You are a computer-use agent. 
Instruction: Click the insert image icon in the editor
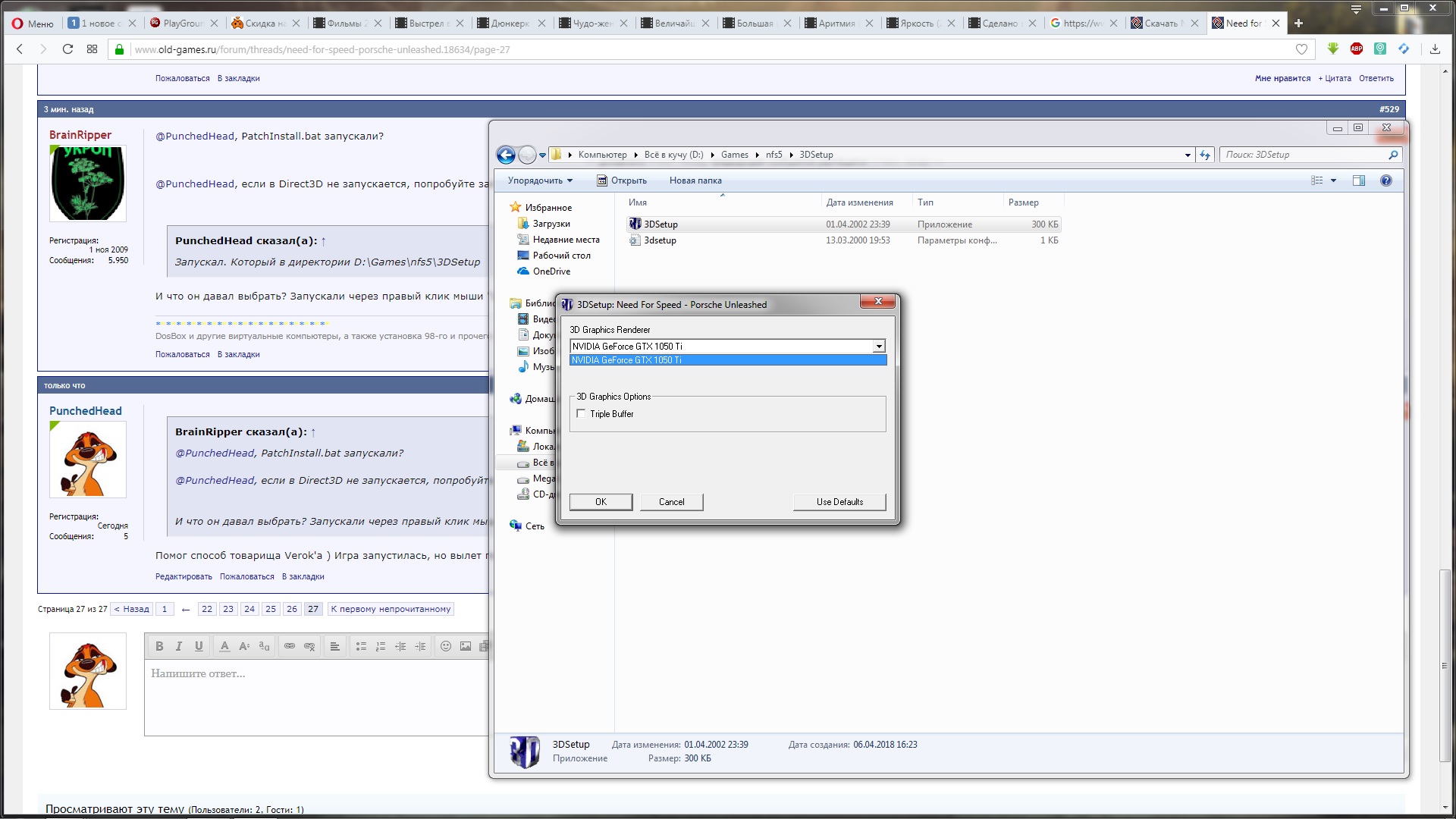click(x=466, y=646)
